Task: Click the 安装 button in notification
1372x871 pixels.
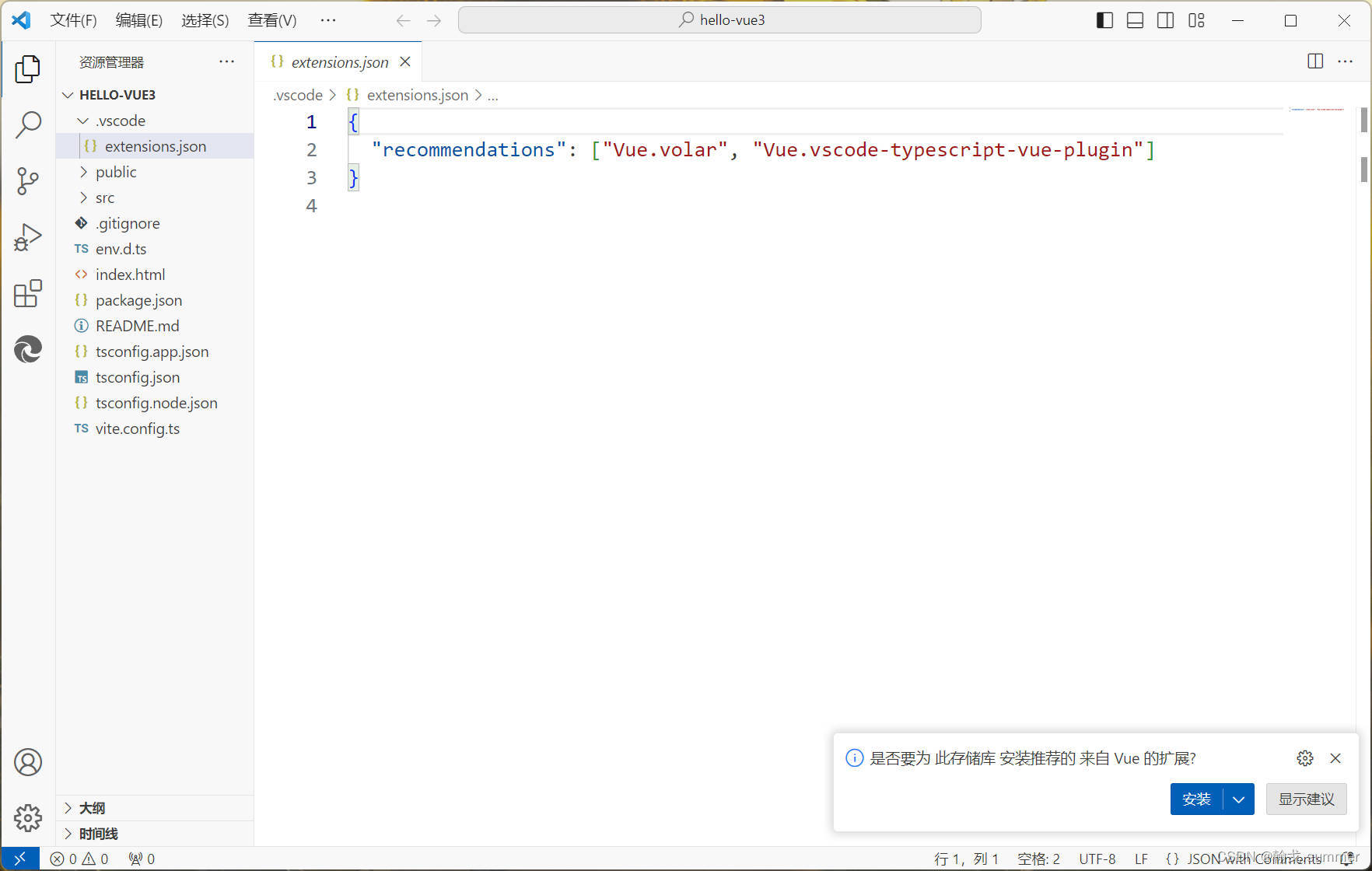Action: [x=1196, y=799]
